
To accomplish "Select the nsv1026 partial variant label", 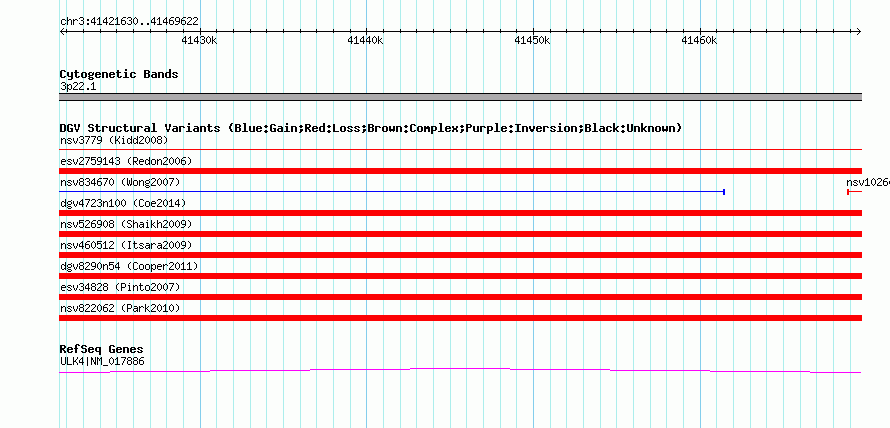I will tap(868, 182).
